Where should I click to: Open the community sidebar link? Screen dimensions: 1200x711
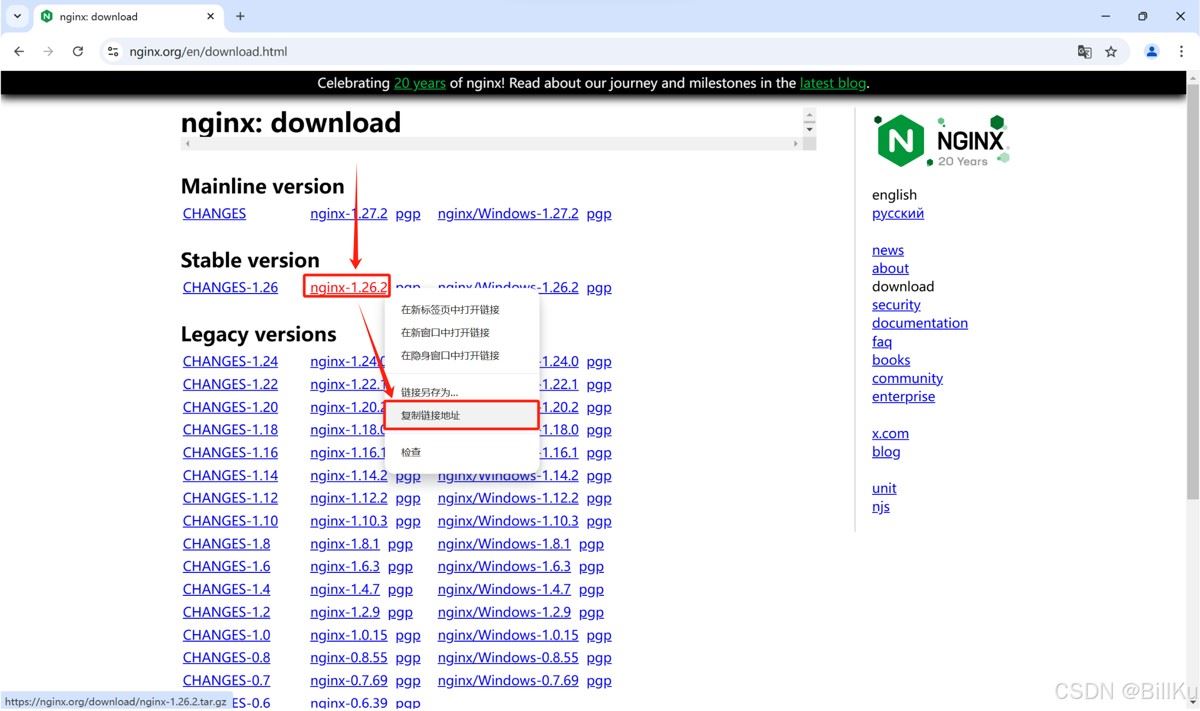tap(907, 378)
